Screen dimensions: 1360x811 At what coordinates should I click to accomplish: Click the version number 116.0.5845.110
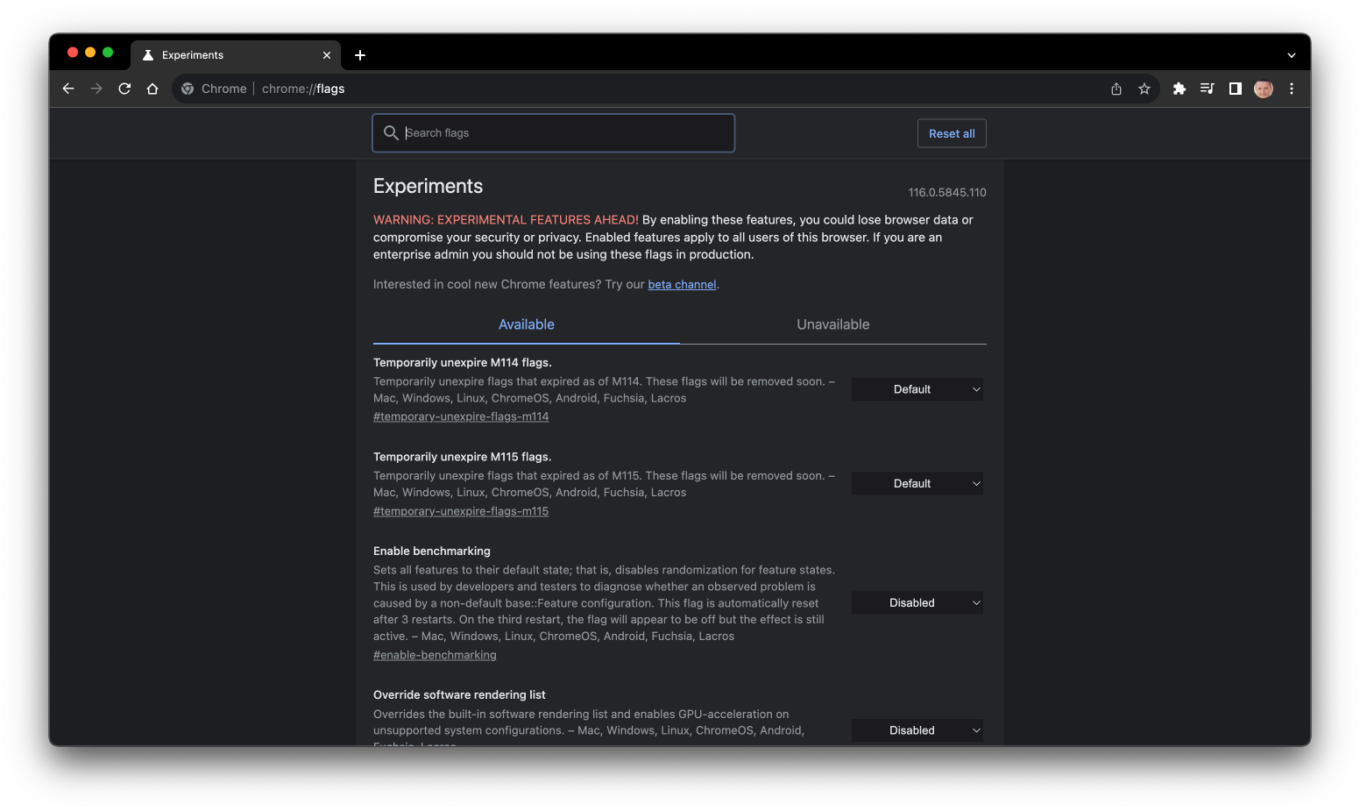point(947,193)
